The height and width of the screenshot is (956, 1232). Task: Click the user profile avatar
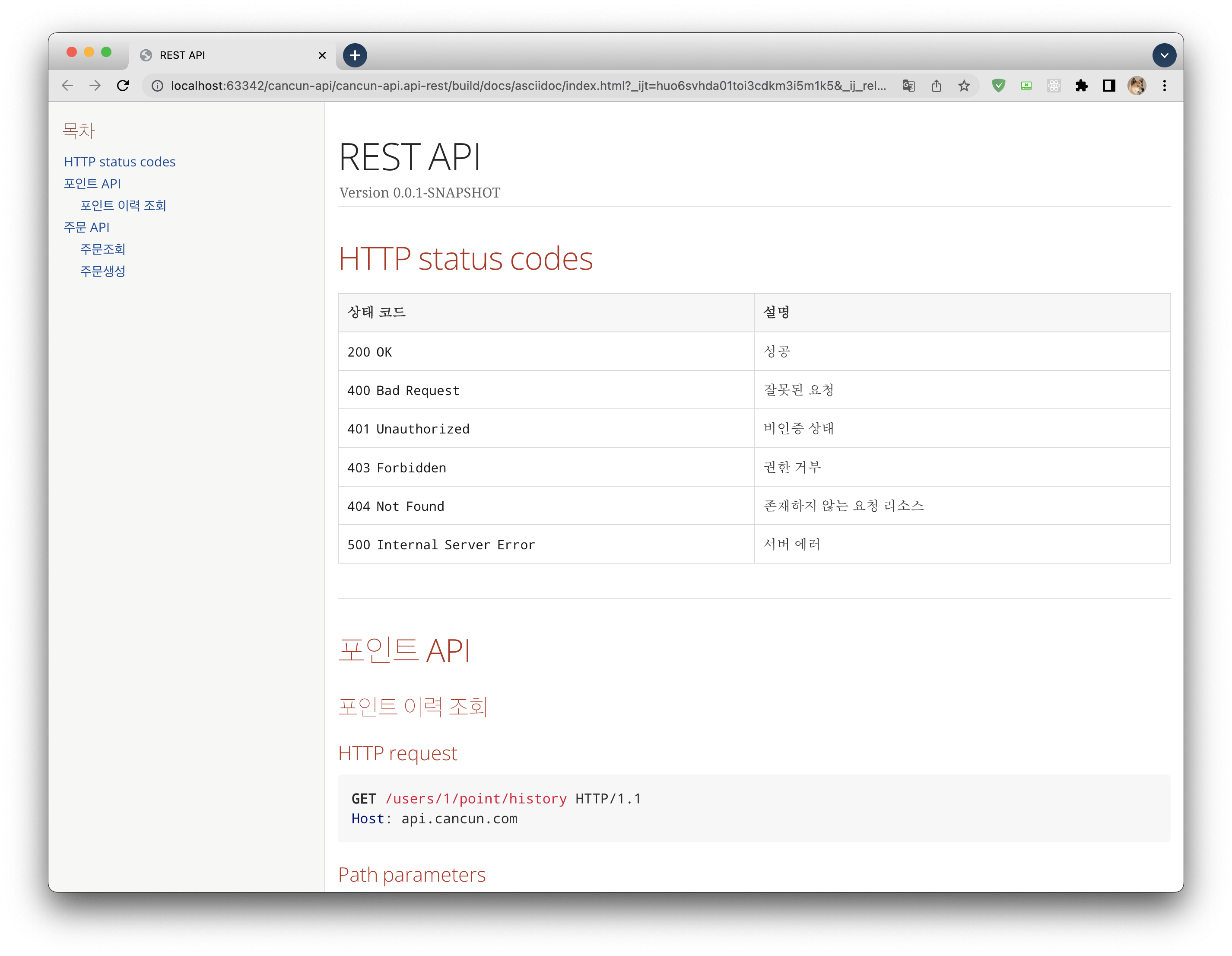tap(1137, 86)
